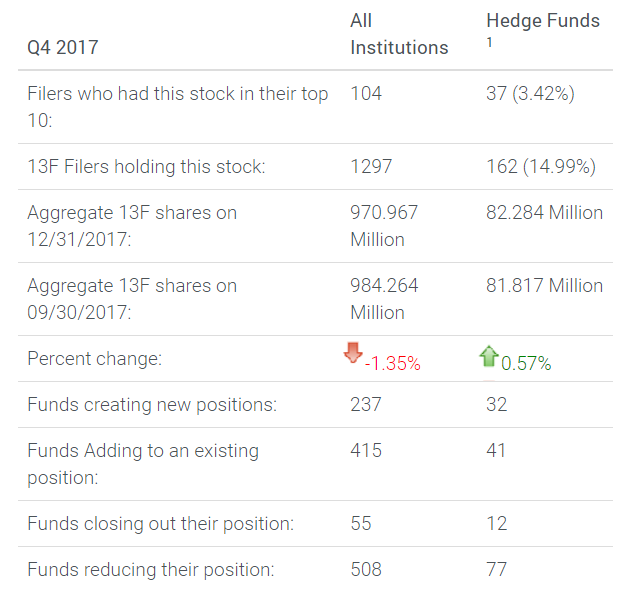Image resolution: width=622 pixels, height=589 pixels.
Task: Click the green up arrow icon
Action: (x=488, y=355)
